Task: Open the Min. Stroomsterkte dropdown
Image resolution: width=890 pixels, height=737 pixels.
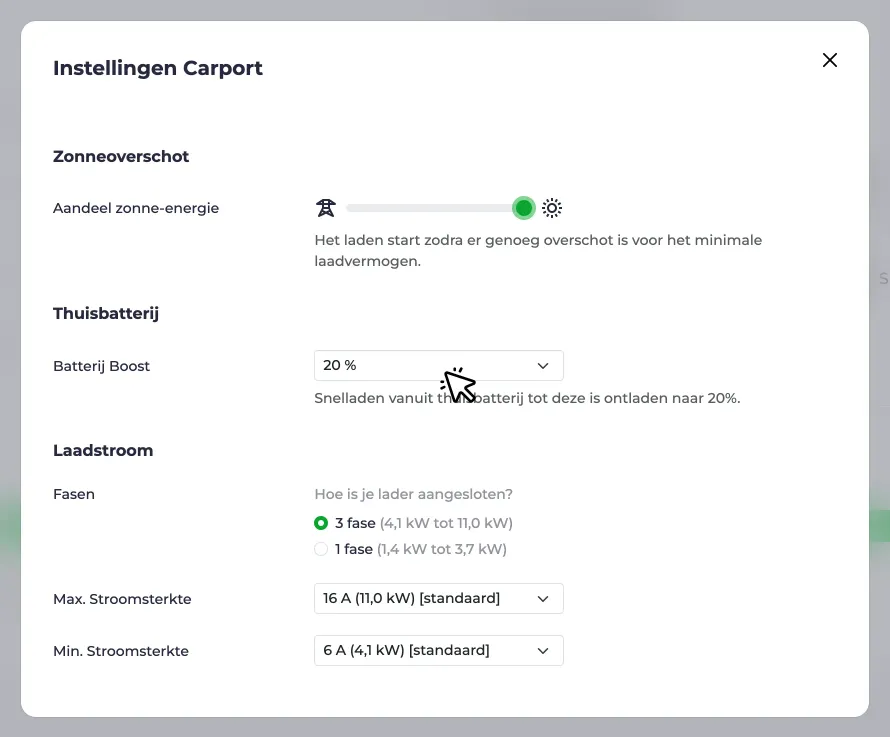Action: (439, 651)
